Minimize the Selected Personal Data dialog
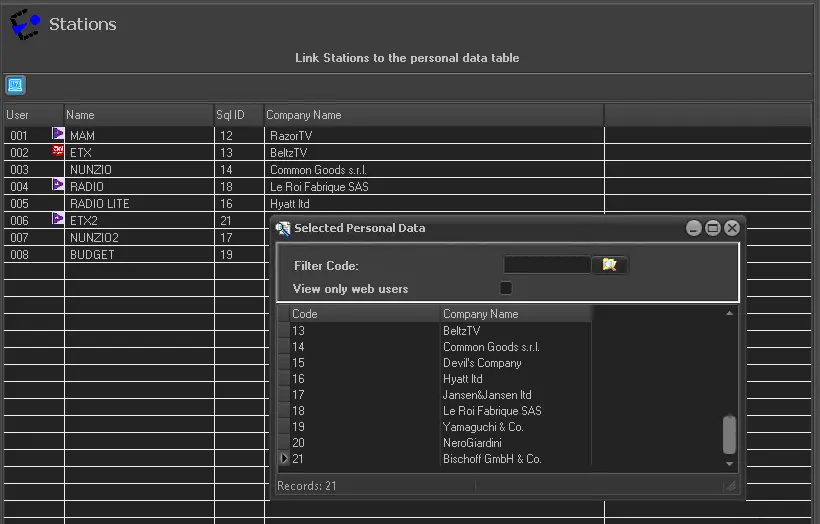820x524 pixels. click(694, 228)
